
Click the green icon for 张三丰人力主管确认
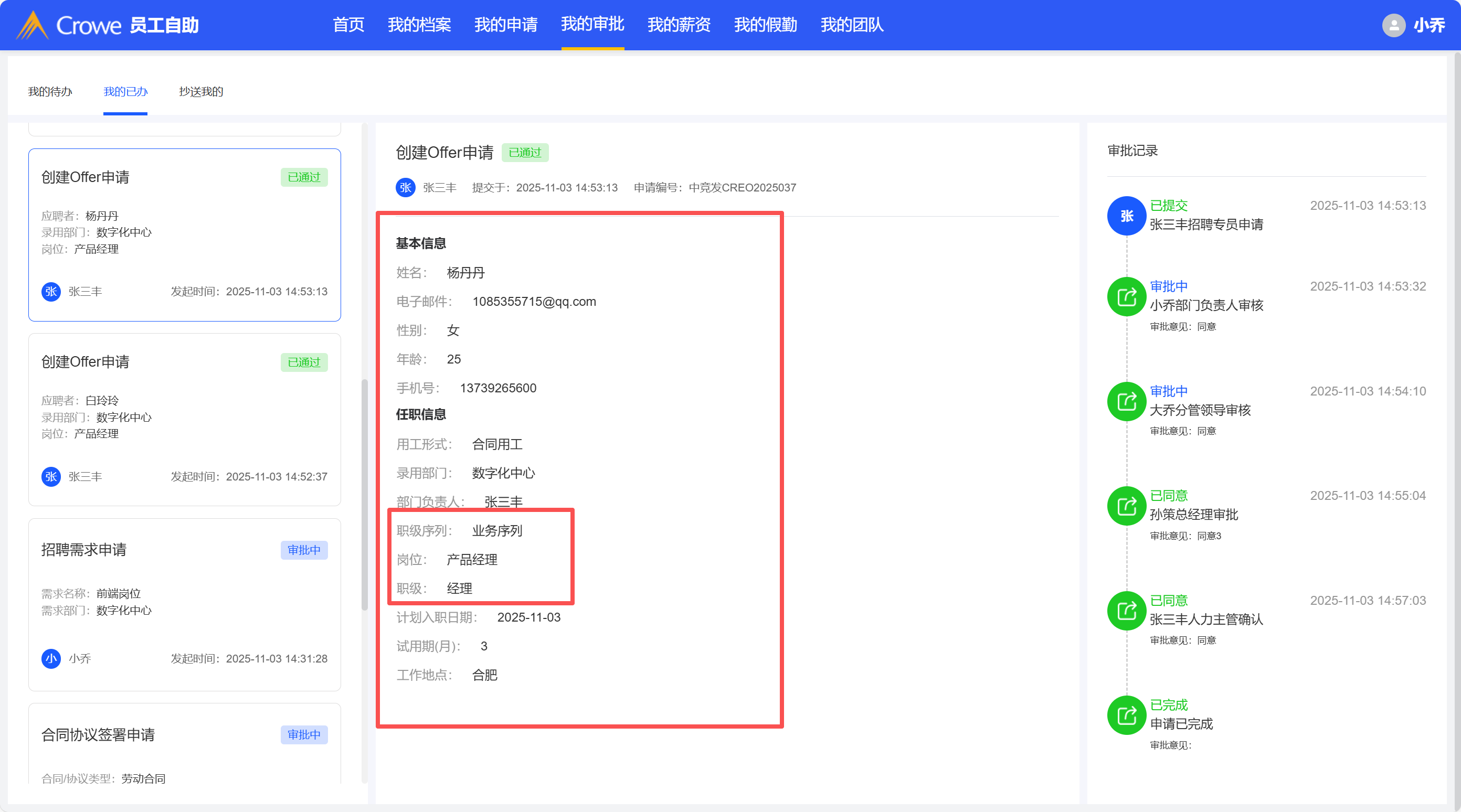1126,611
